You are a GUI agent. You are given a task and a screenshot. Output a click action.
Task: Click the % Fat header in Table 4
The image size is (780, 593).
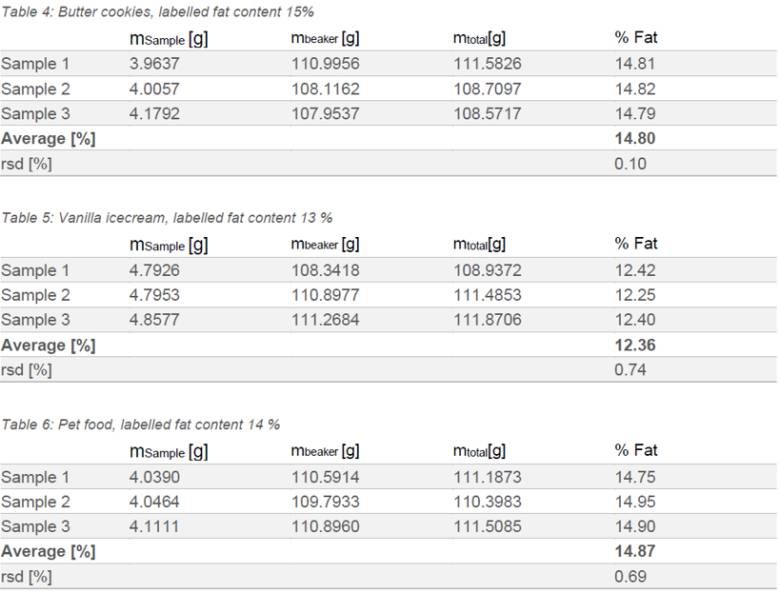[636, 37]
